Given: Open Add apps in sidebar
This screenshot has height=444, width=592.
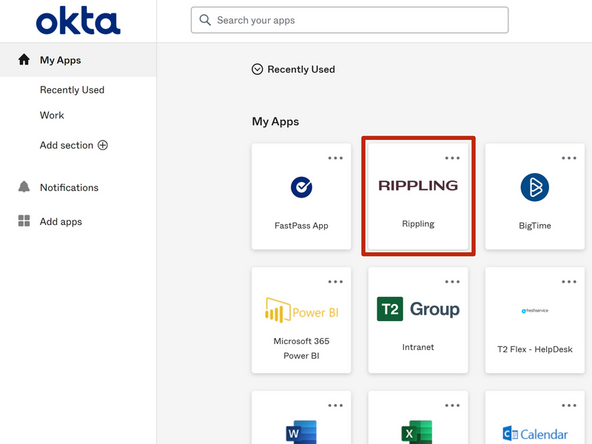Looking at the screenshot, I should click(x=61, y=222).
